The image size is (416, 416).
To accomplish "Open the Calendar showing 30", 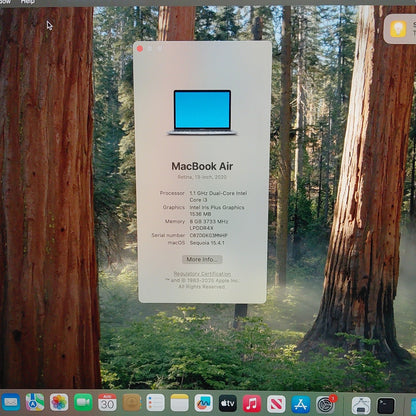I will [x=107, y=402].
